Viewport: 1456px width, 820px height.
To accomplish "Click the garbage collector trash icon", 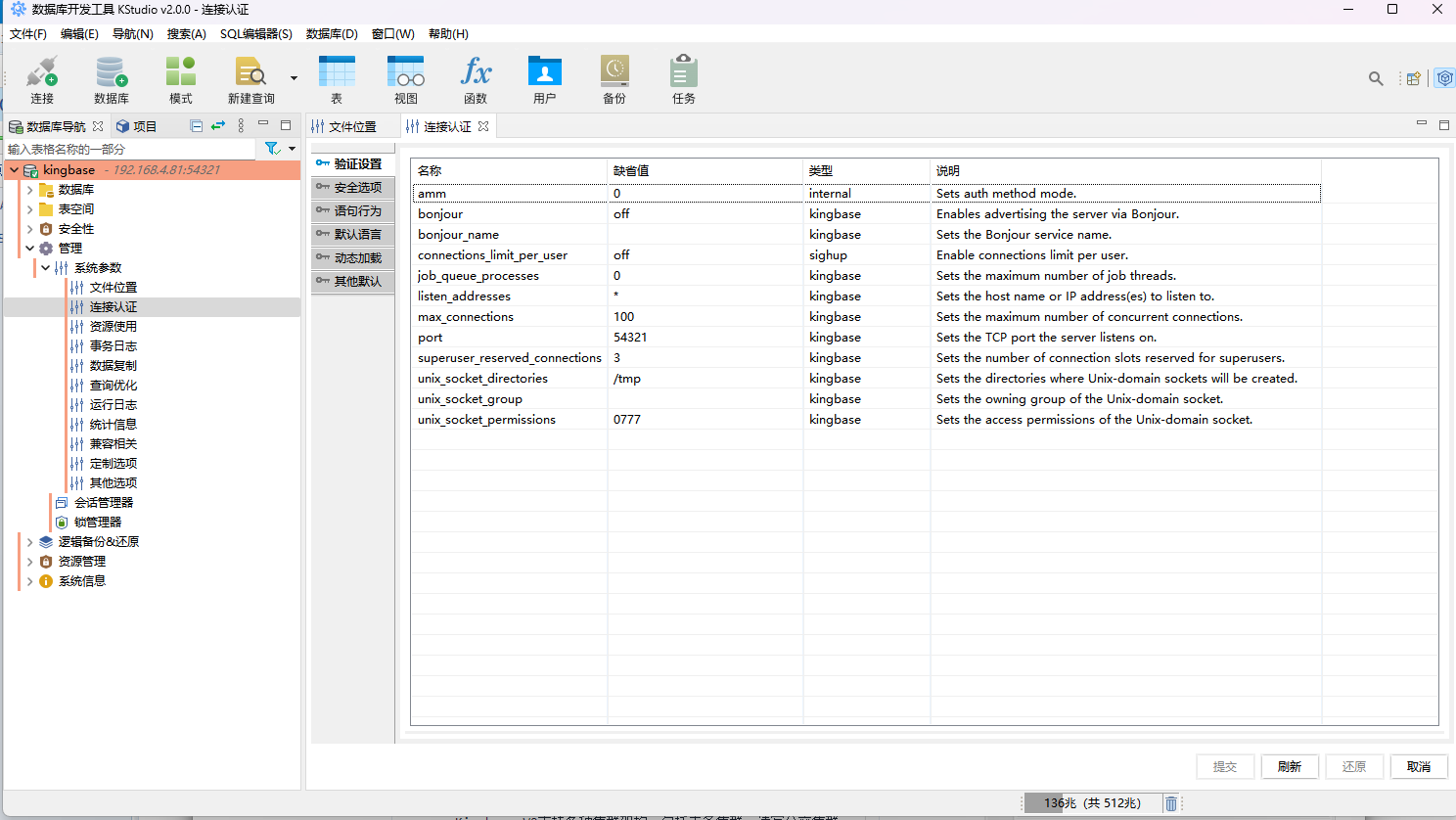I will click(x=1171, y=803).
